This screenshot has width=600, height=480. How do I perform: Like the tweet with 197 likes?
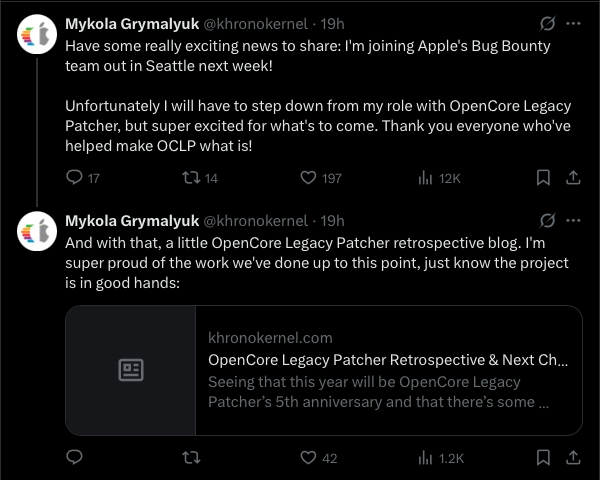(x=309, y=177)
